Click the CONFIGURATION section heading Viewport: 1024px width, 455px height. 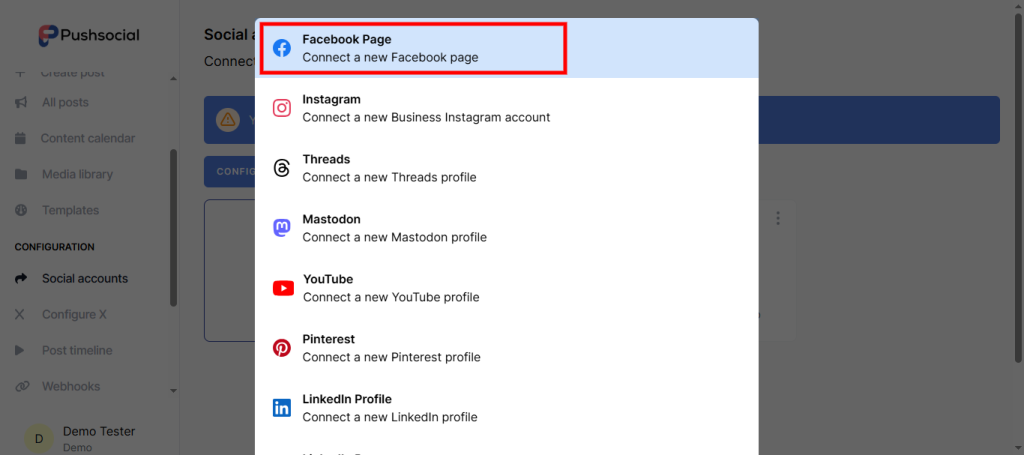(54, 247)
